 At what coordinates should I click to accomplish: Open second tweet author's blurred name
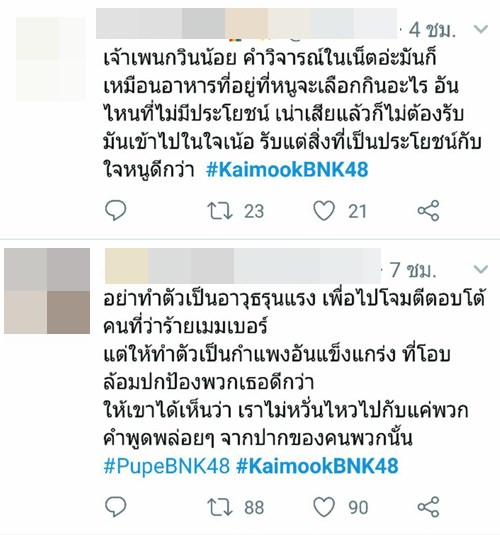243,266
